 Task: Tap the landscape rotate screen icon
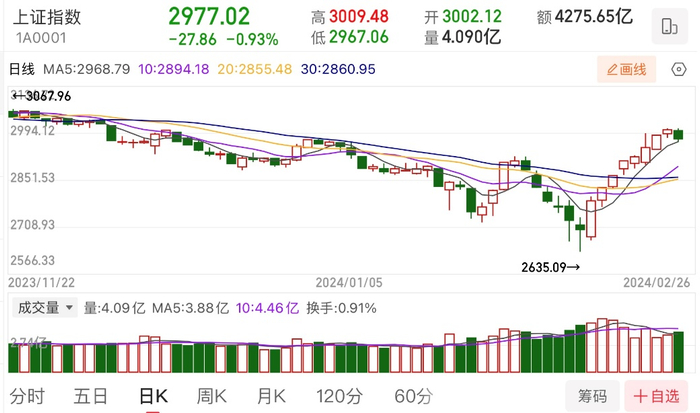pos(669,26)
